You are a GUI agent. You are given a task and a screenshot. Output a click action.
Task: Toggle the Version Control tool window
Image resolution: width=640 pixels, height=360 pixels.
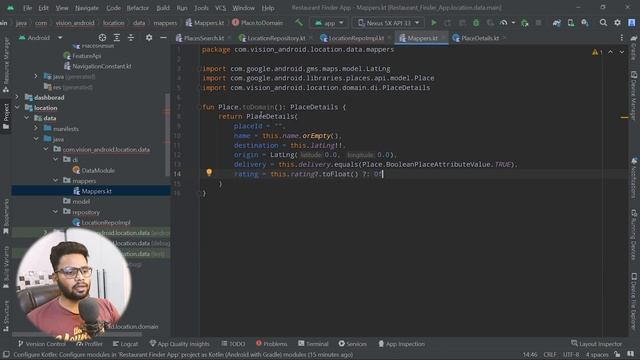pyautogui.click(x=42, y=344)
